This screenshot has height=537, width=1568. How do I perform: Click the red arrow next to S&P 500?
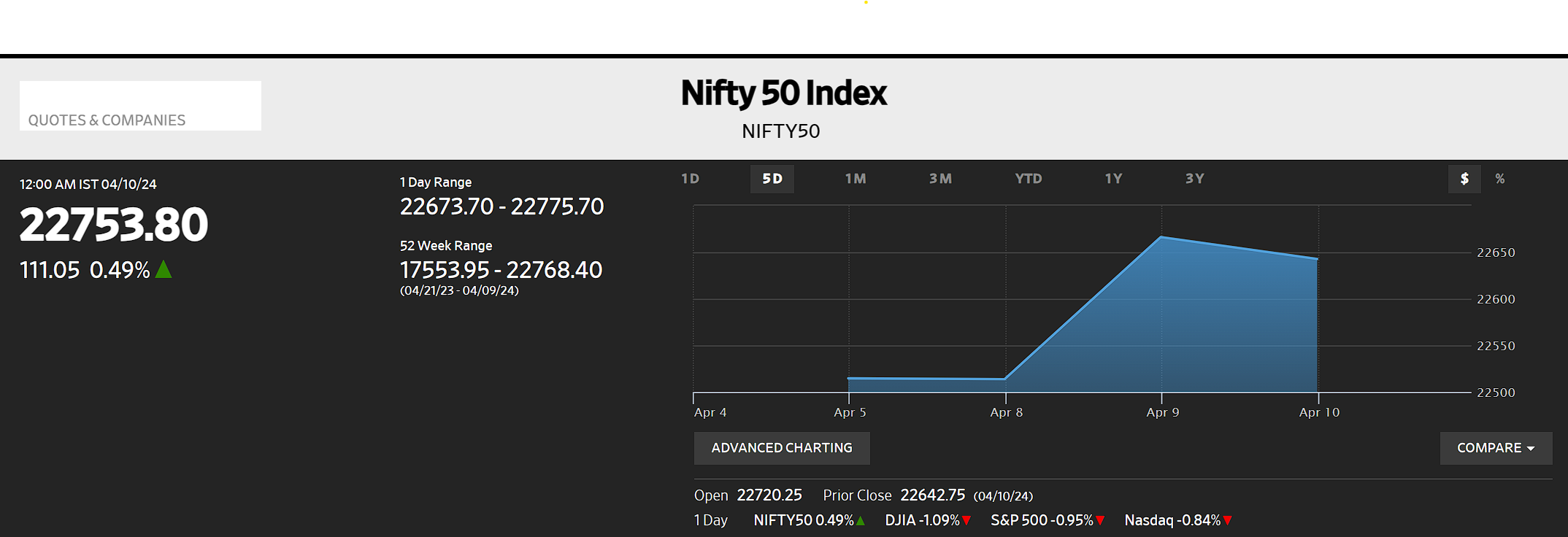point(1099,520)
